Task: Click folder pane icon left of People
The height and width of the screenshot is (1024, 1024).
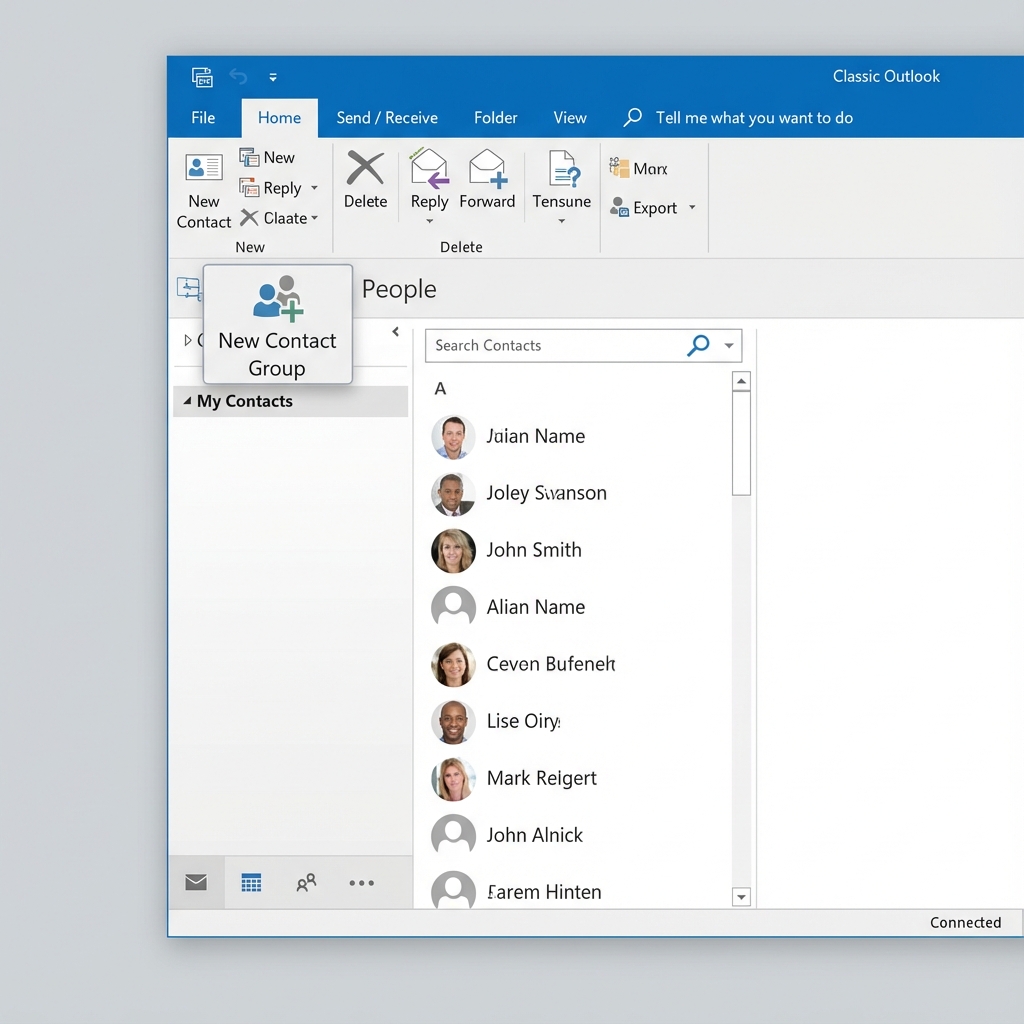Action: pyautogui.click(x=189, y=288)
